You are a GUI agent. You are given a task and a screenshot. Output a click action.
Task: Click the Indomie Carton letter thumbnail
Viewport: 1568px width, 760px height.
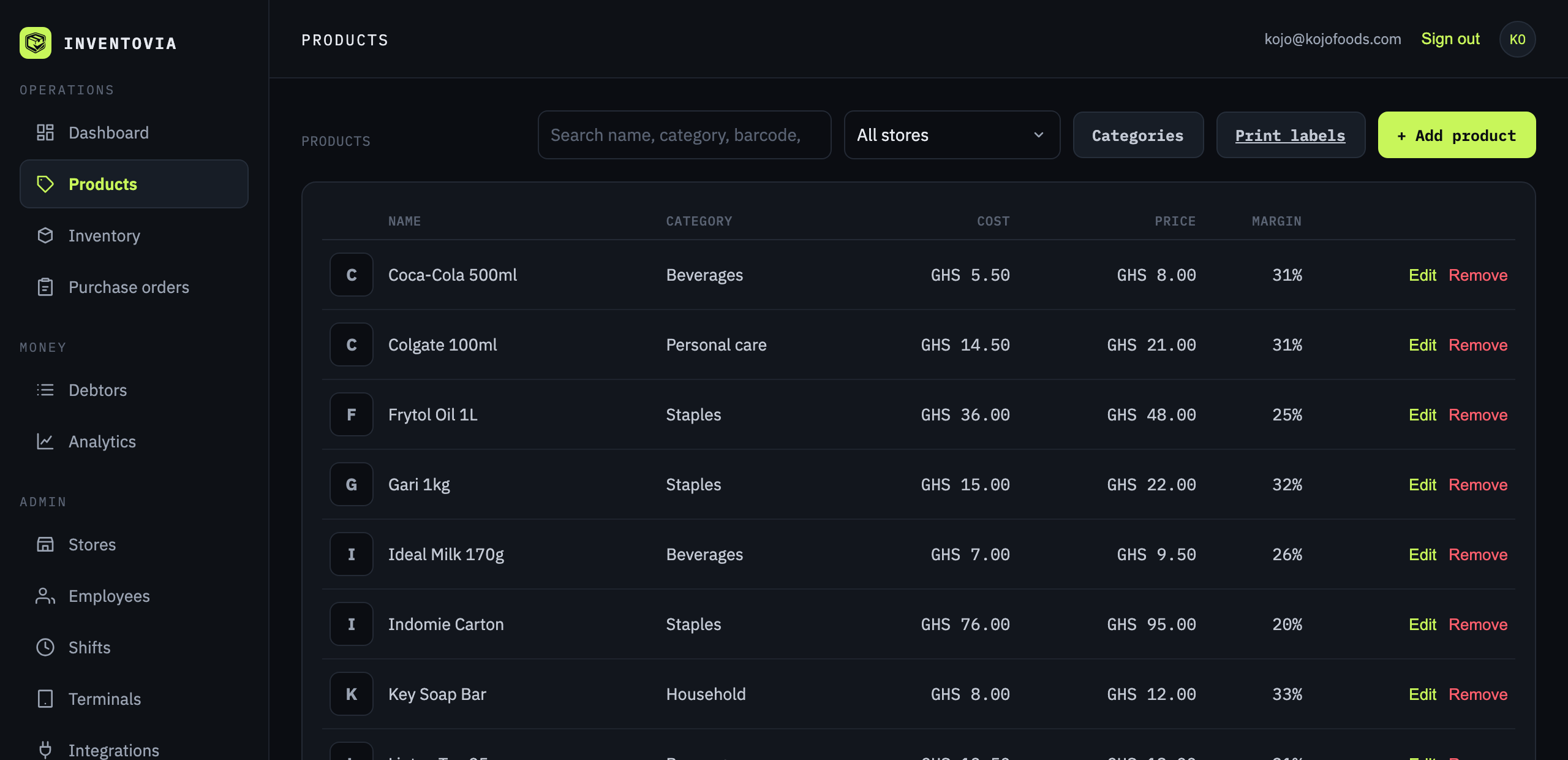352,624
